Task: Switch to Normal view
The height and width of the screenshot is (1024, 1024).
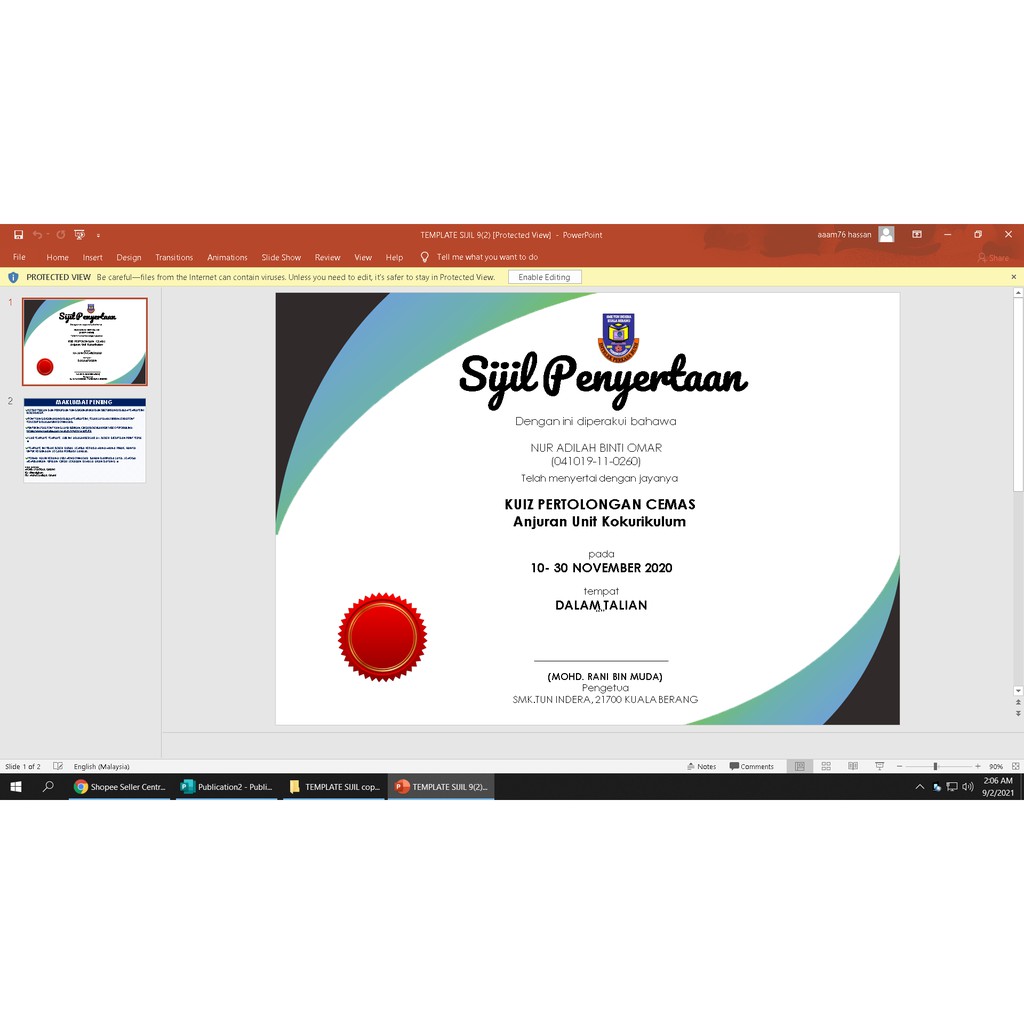Action: pos(799,766)
